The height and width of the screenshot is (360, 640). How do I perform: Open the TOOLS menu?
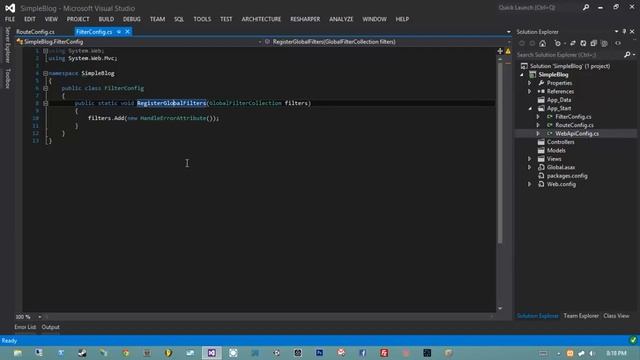pos(202,19)
